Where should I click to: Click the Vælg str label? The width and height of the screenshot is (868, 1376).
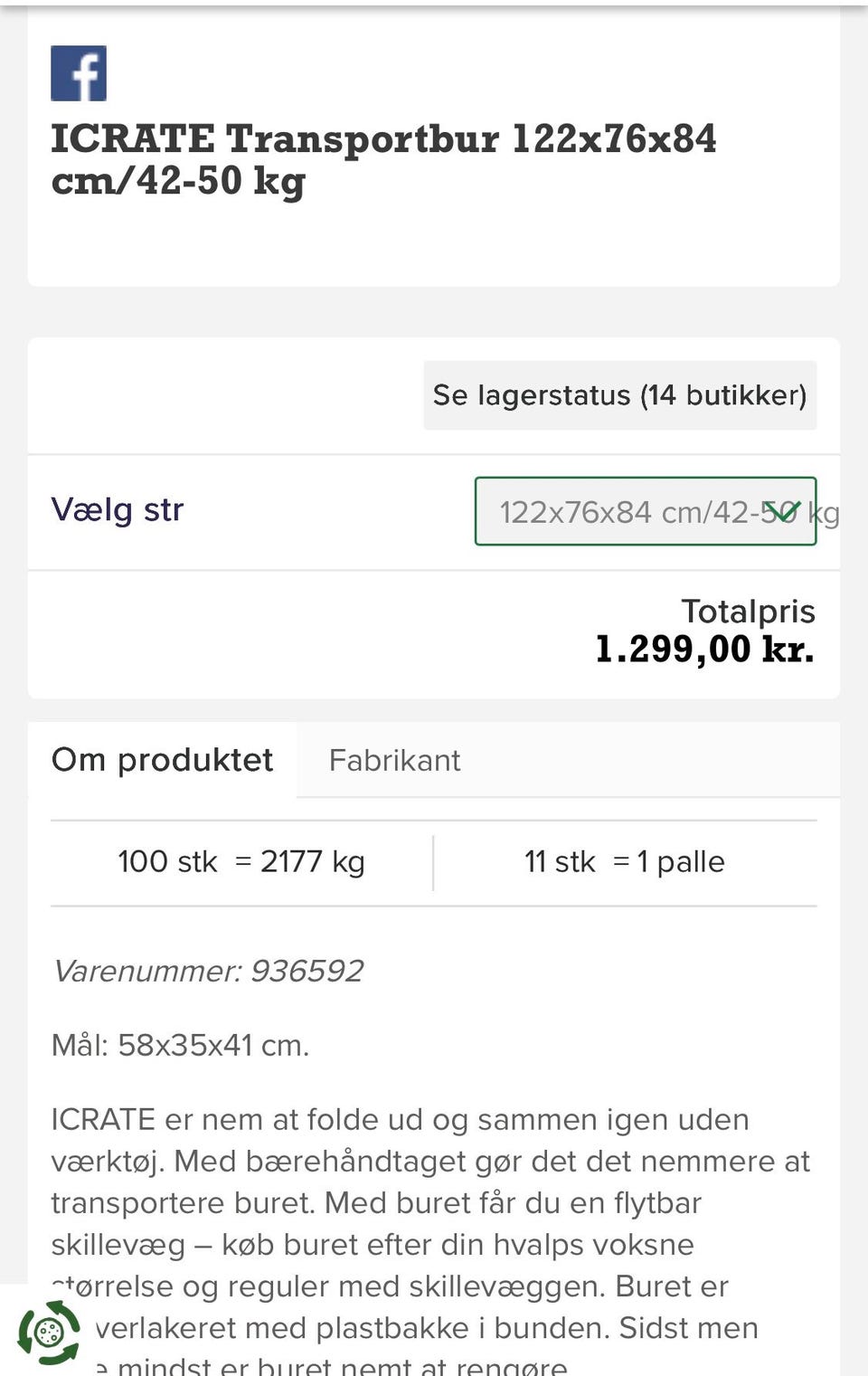point(118,510)
